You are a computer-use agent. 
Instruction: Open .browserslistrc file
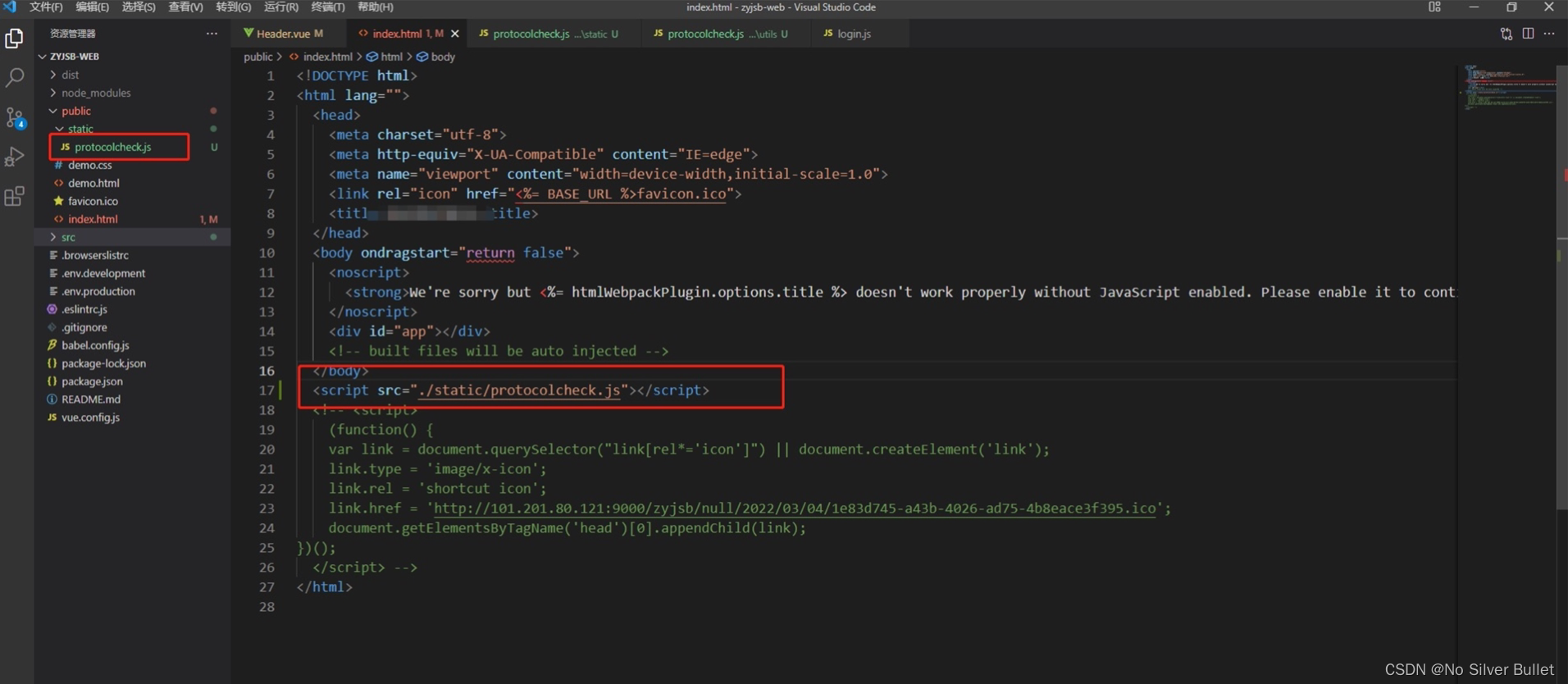coord(95,255)
